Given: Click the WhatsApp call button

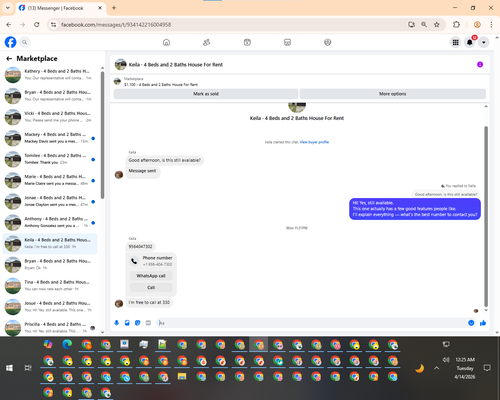Looking at the screenshot, I should (151, 276).
